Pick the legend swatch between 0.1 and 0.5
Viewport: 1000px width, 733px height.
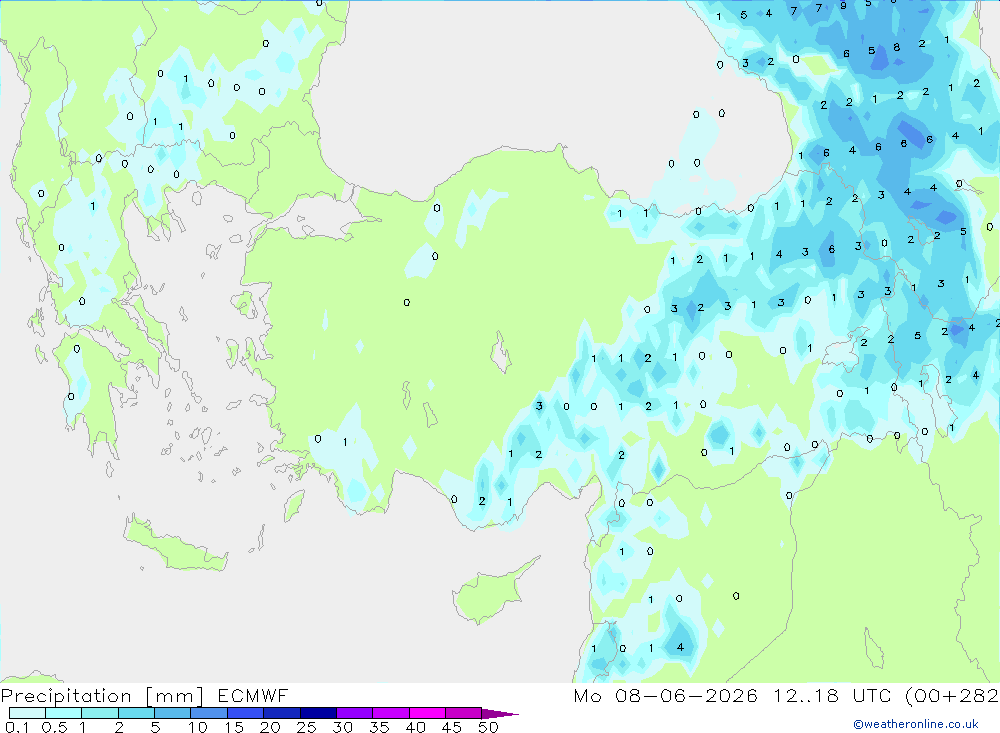click(27, 713)
